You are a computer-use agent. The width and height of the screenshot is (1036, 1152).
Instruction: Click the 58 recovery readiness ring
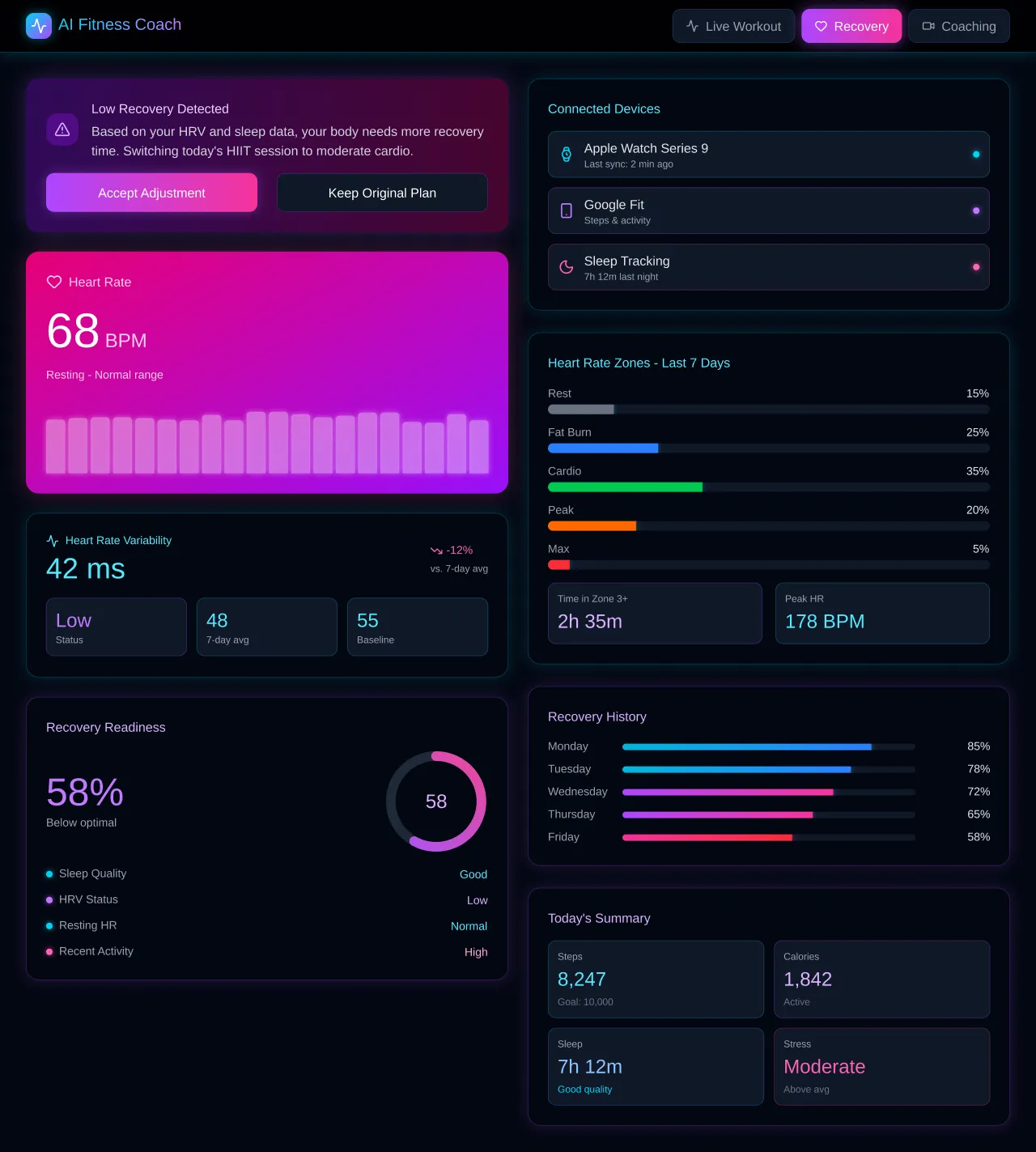point(436,801)
